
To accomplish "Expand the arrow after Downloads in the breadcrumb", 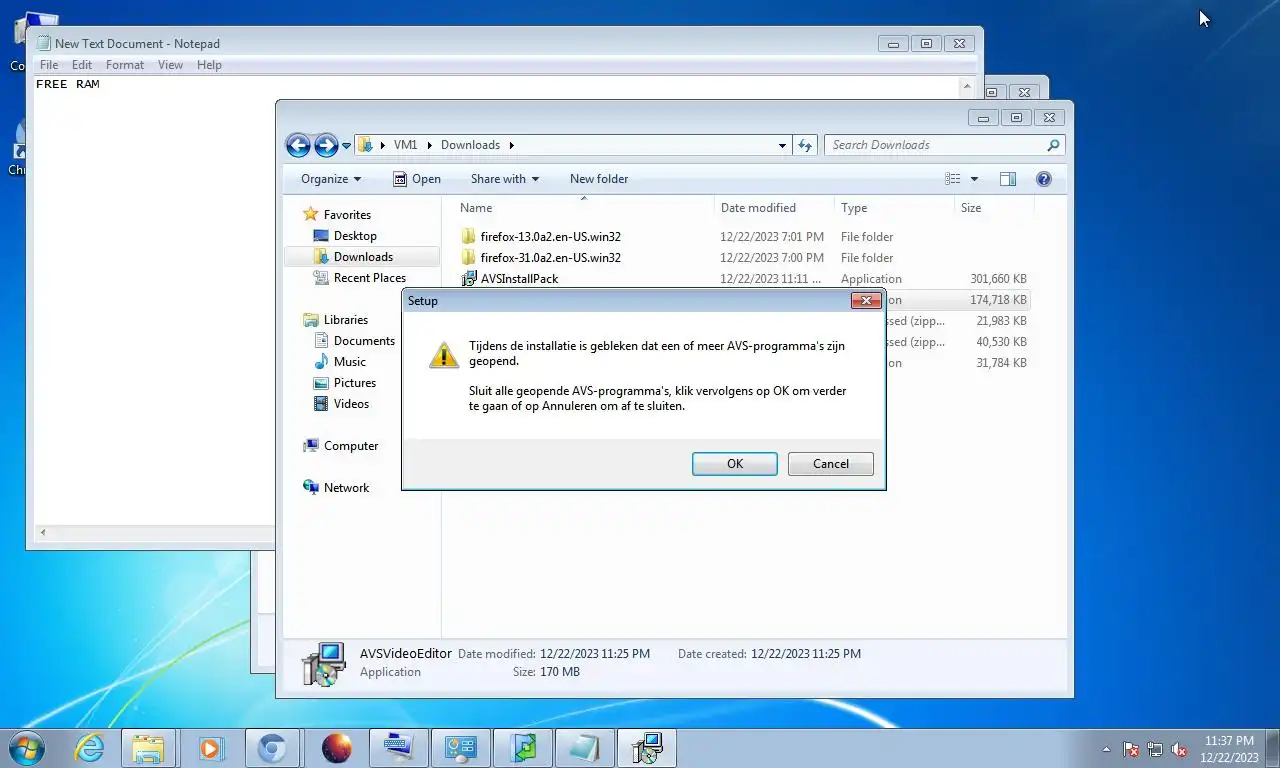I will [x=511, y=145].
